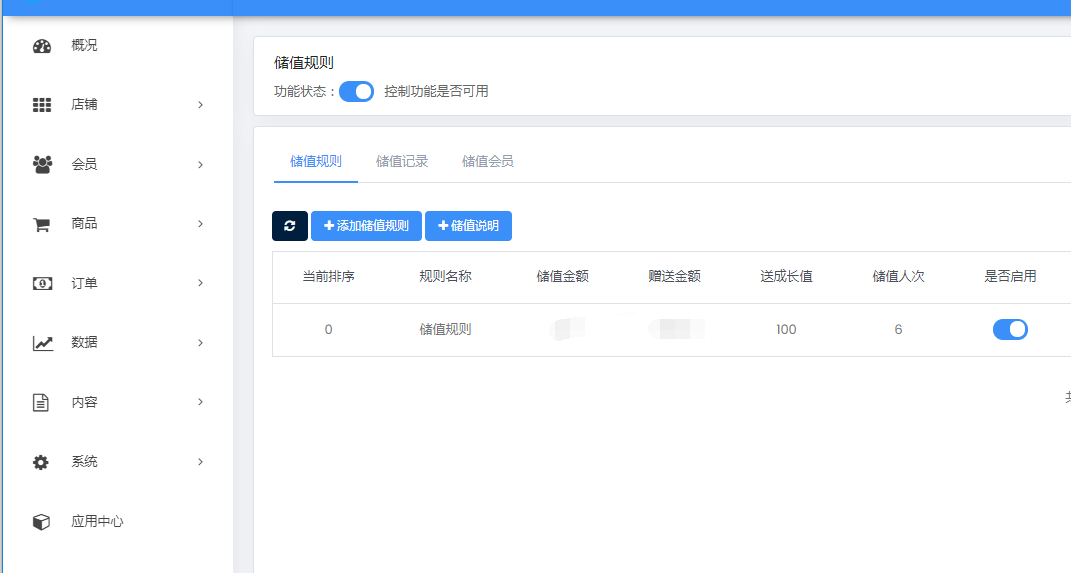Switch to the 储值记录 tab
The width and height of the screenshot is (1071, 573).
402,161
